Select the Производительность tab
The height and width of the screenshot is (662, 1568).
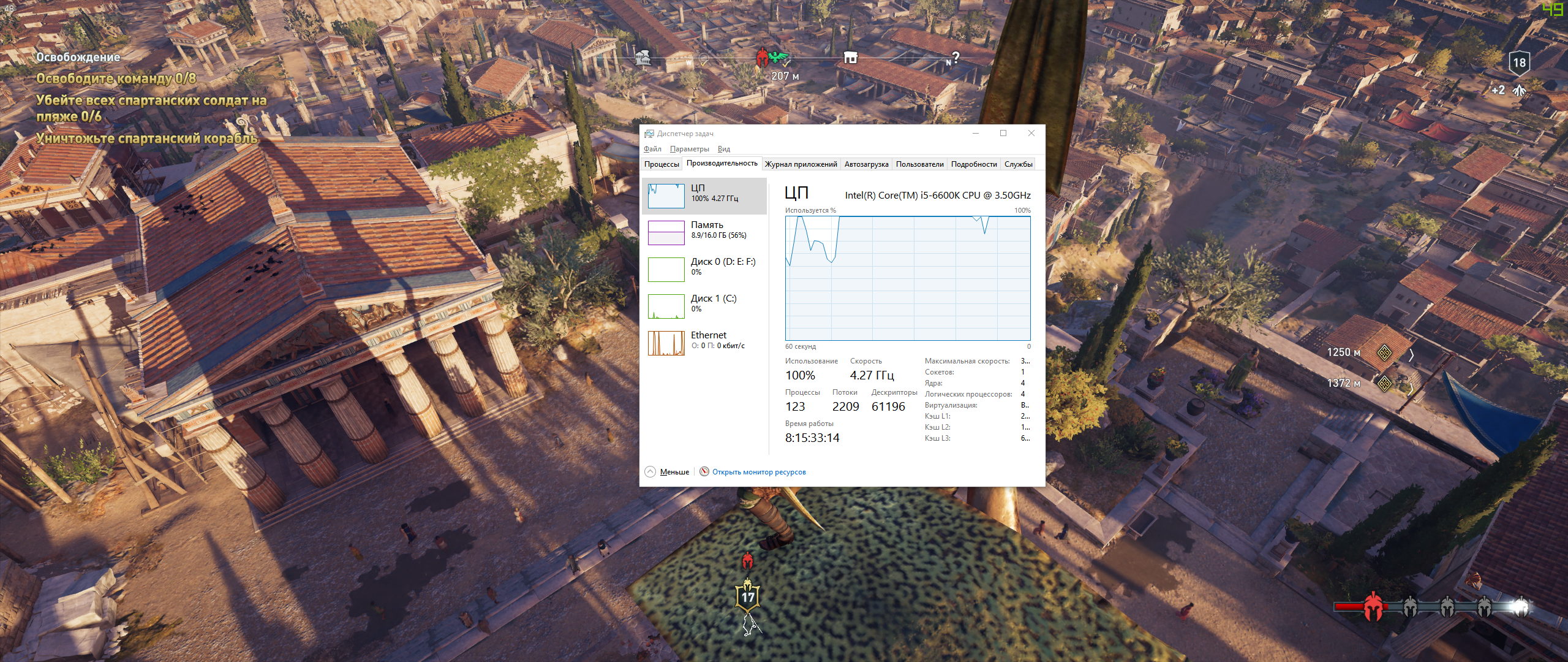pyautogui.click(x=722, y=163)
